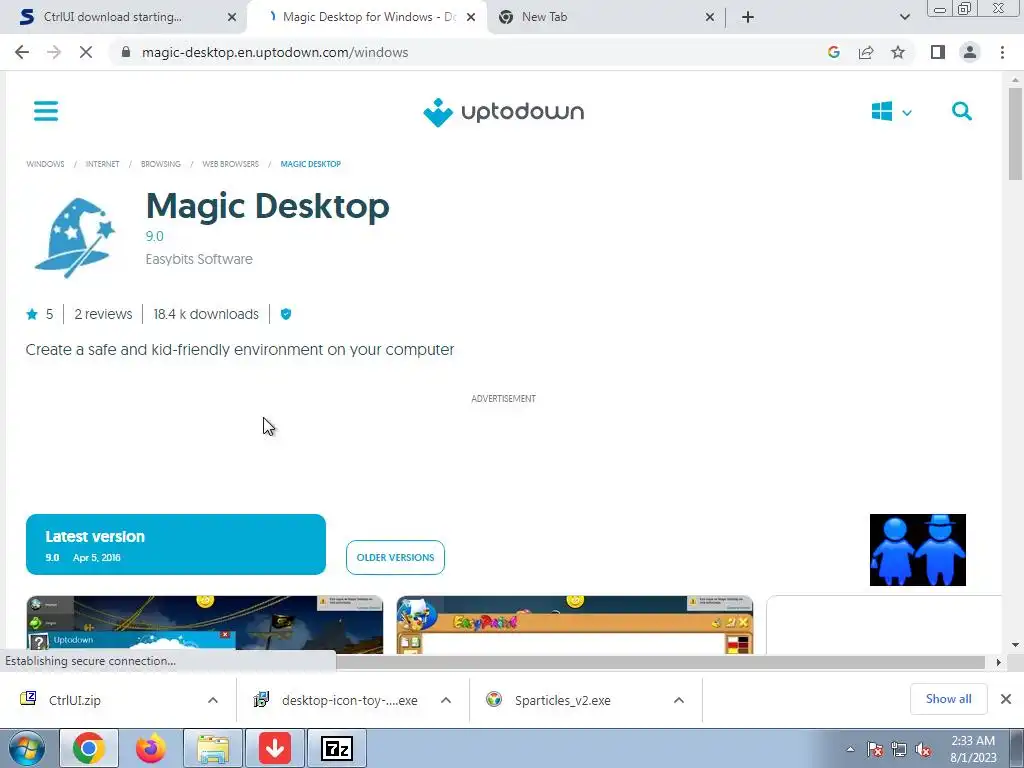Viewport: 1024px width, 768px height.
Task: Click the Latest version download button
Action: pyautogui.click(x=176, y=545)
